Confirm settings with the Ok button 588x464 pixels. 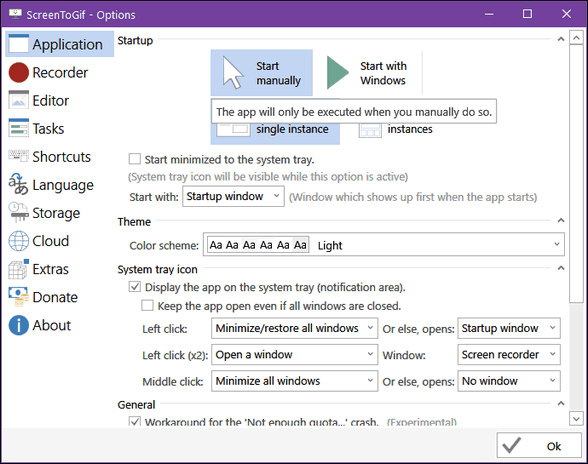pos(539,445)
